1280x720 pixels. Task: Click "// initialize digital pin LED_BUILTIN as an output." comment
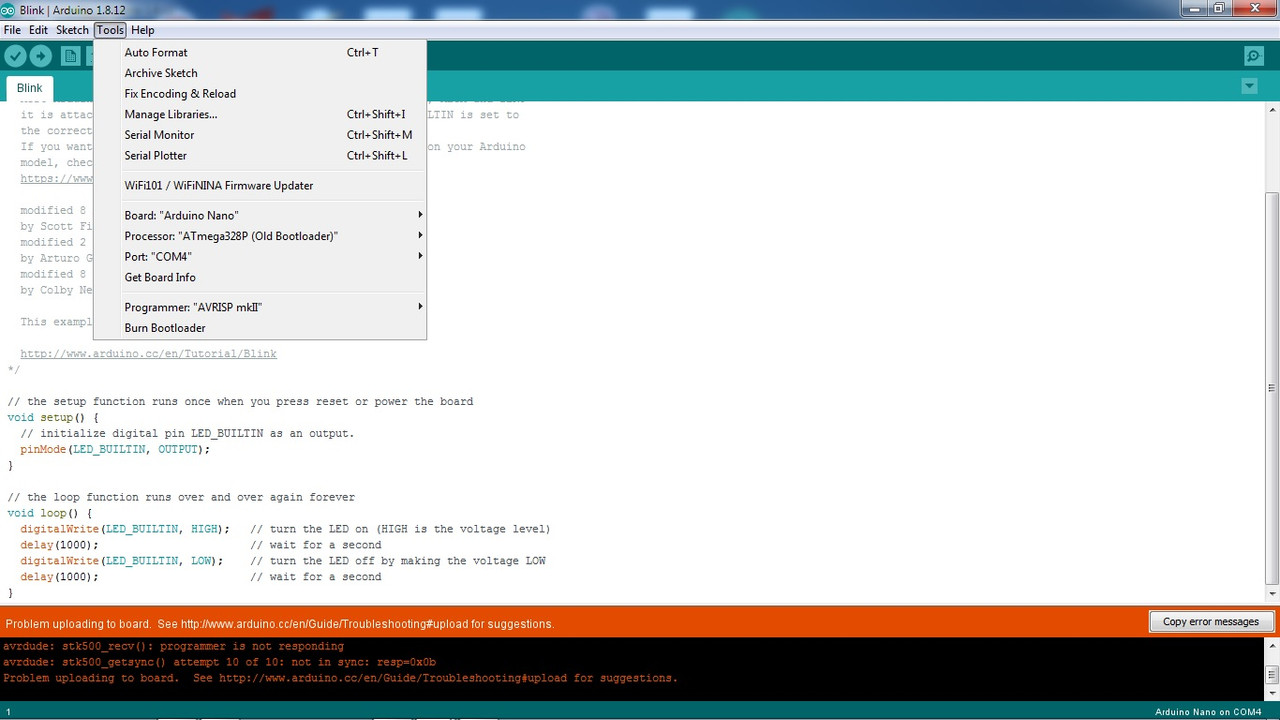coord(187,434)
